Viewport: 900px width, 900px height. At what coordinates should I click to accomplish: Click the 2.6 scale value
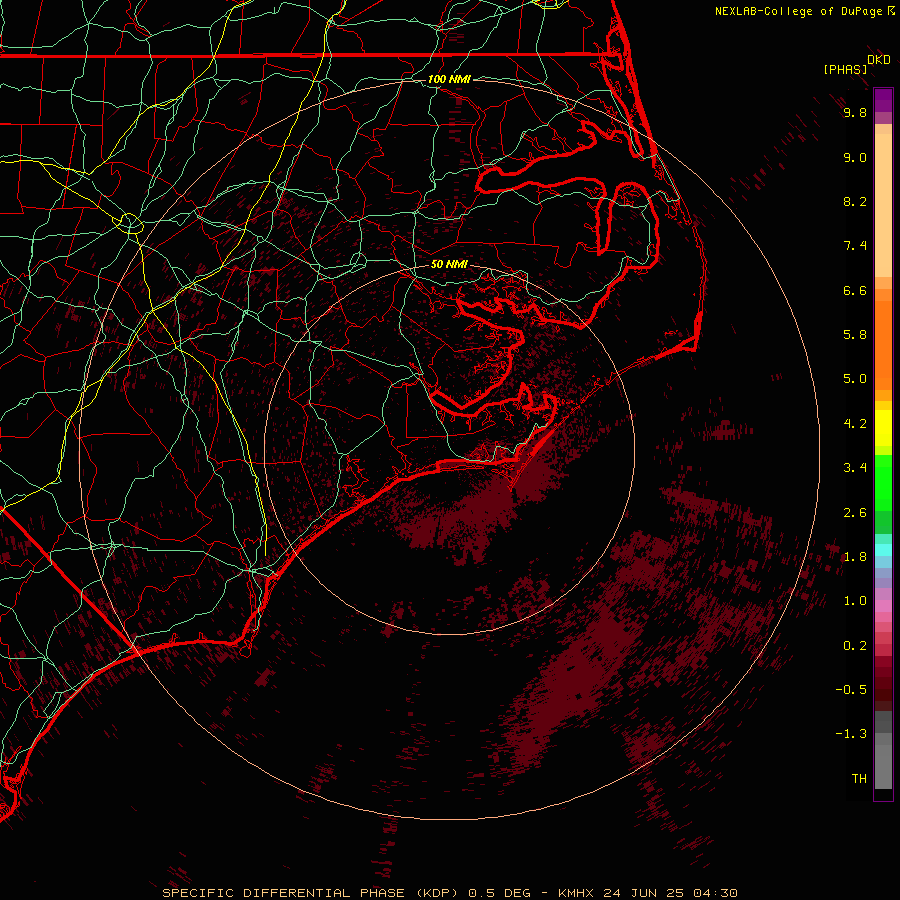click(855, 513)
